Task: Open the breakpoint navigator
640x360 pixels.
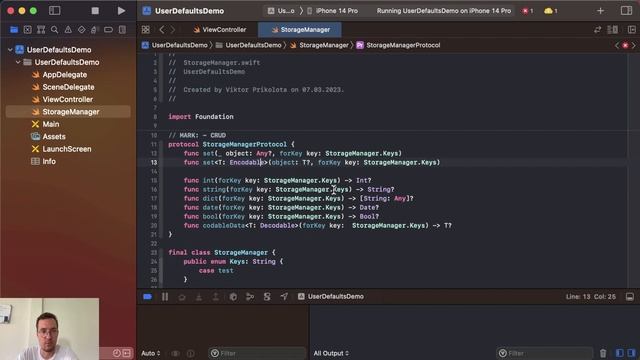Action: [x=108, y=30]
